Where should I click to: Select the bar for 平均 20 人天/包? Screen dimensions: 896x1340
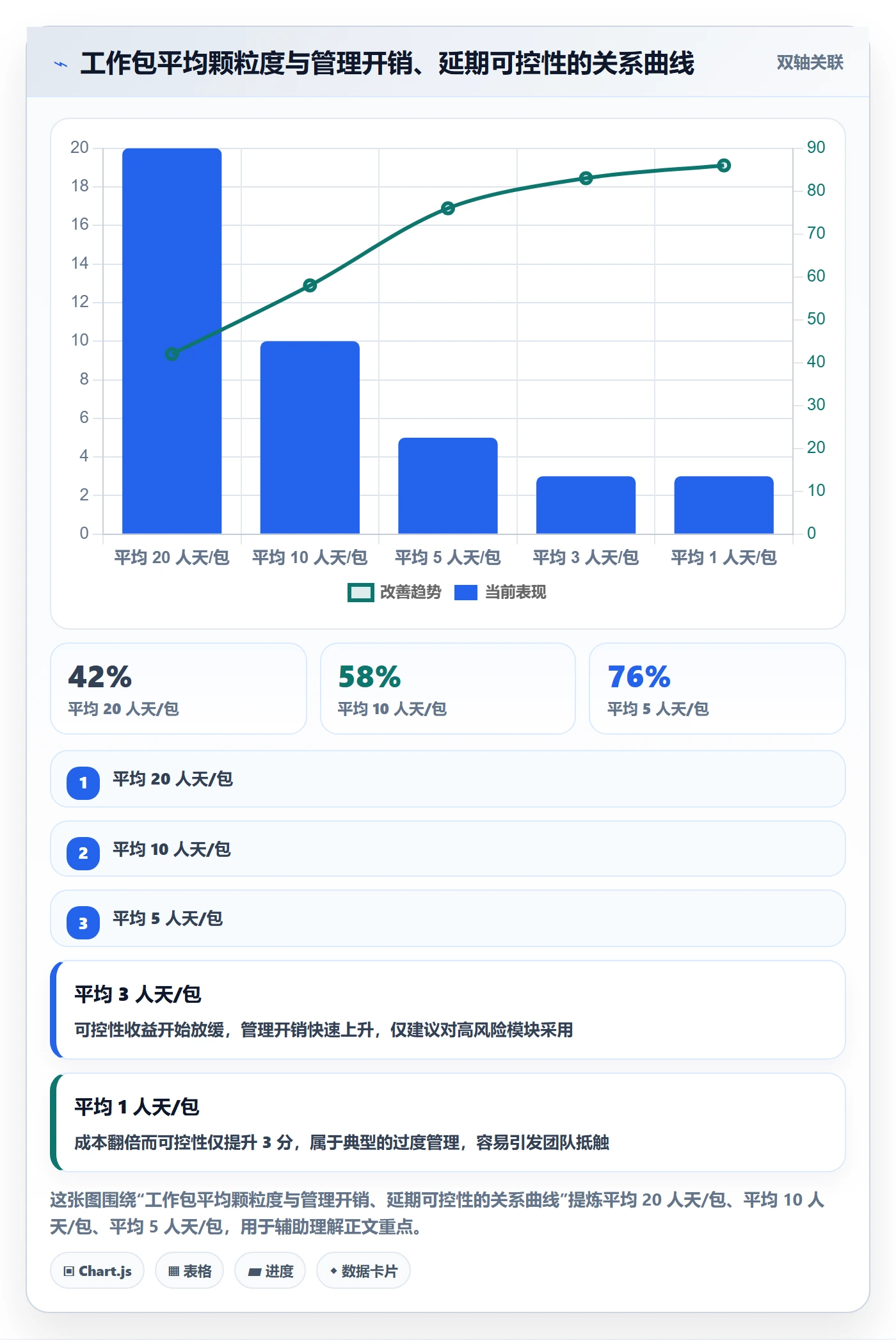click(172, 340)
